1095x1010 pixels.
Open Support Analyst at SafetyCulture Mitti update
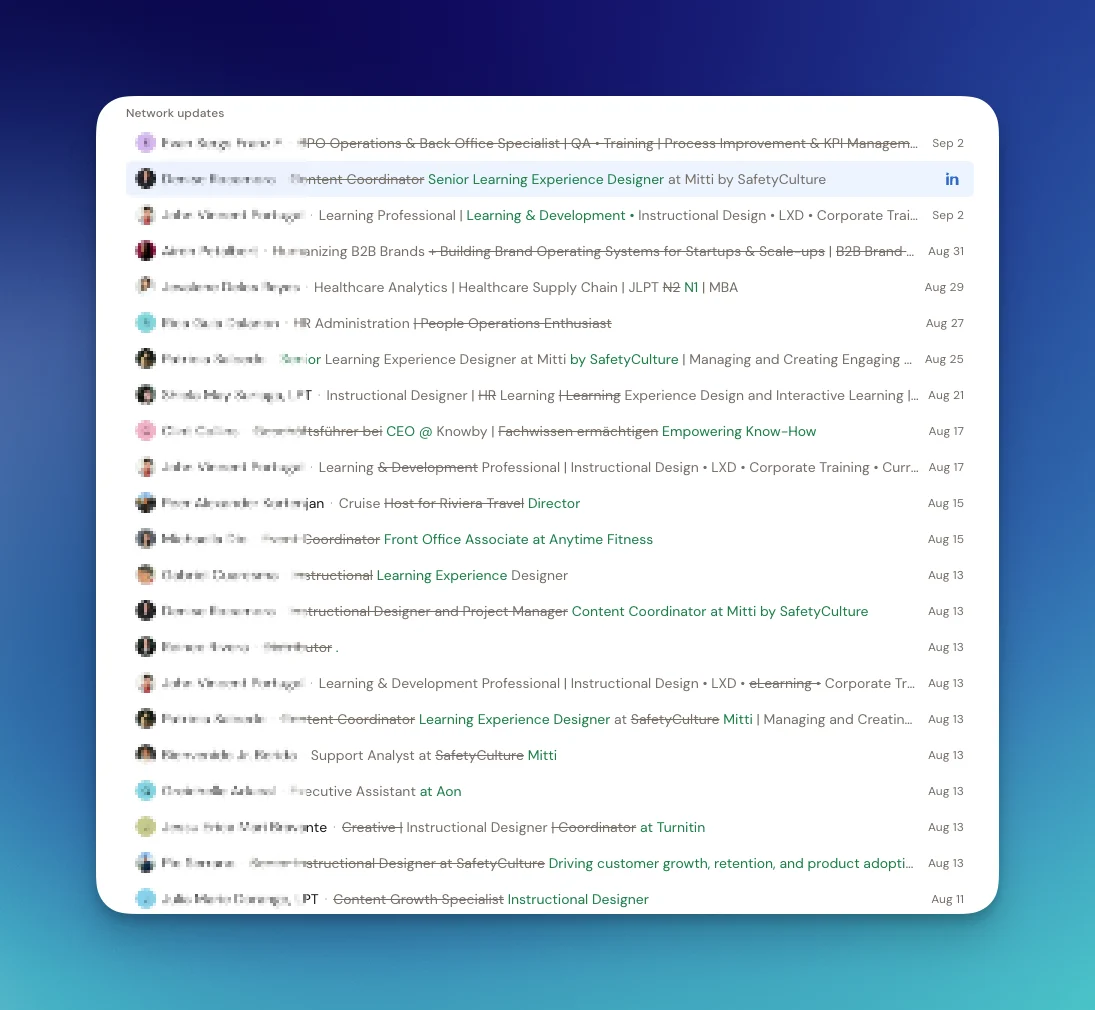click(x=550, y=755)
